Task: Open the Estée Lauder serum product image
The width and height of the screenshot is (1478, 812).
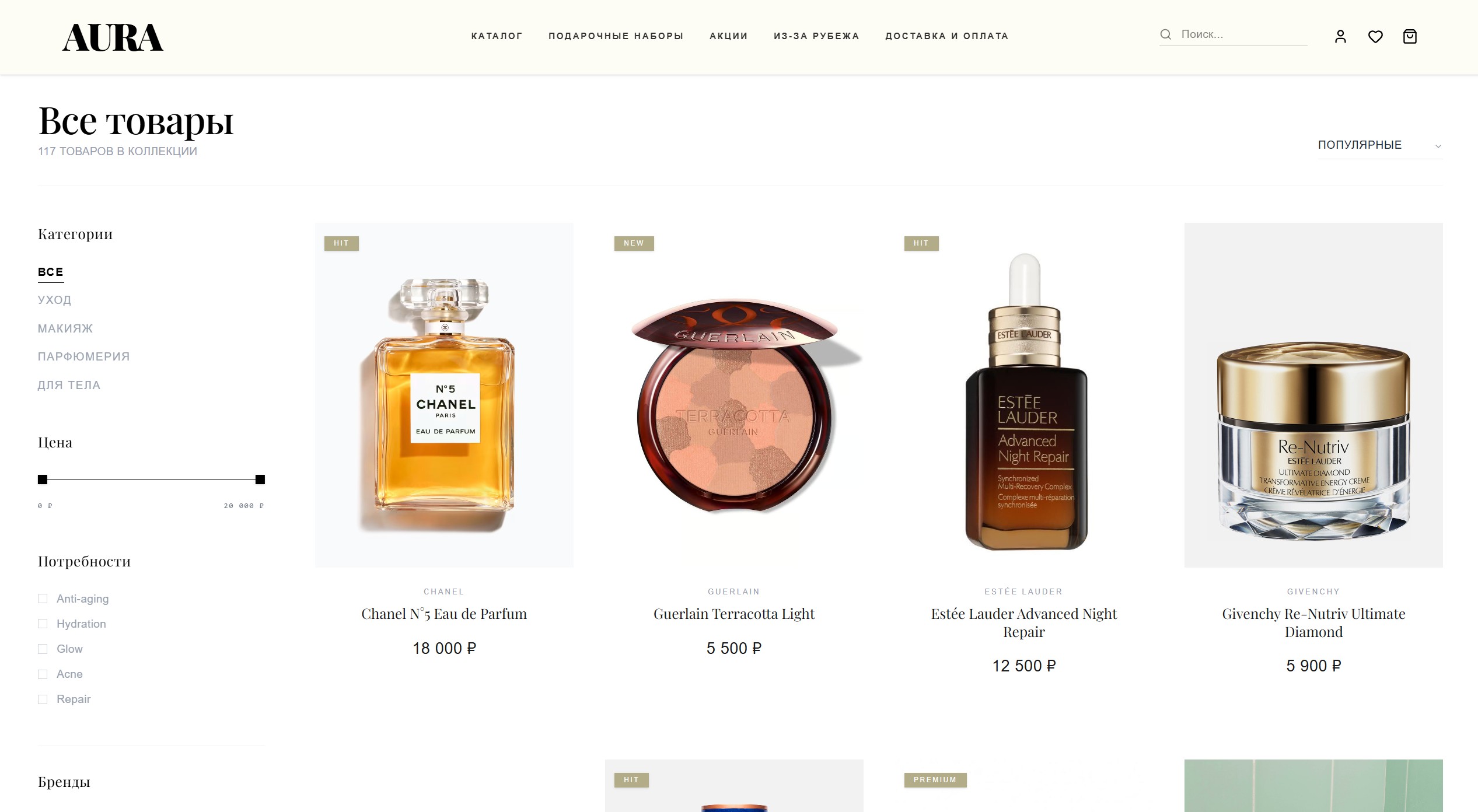Action: coord(1023,395)
